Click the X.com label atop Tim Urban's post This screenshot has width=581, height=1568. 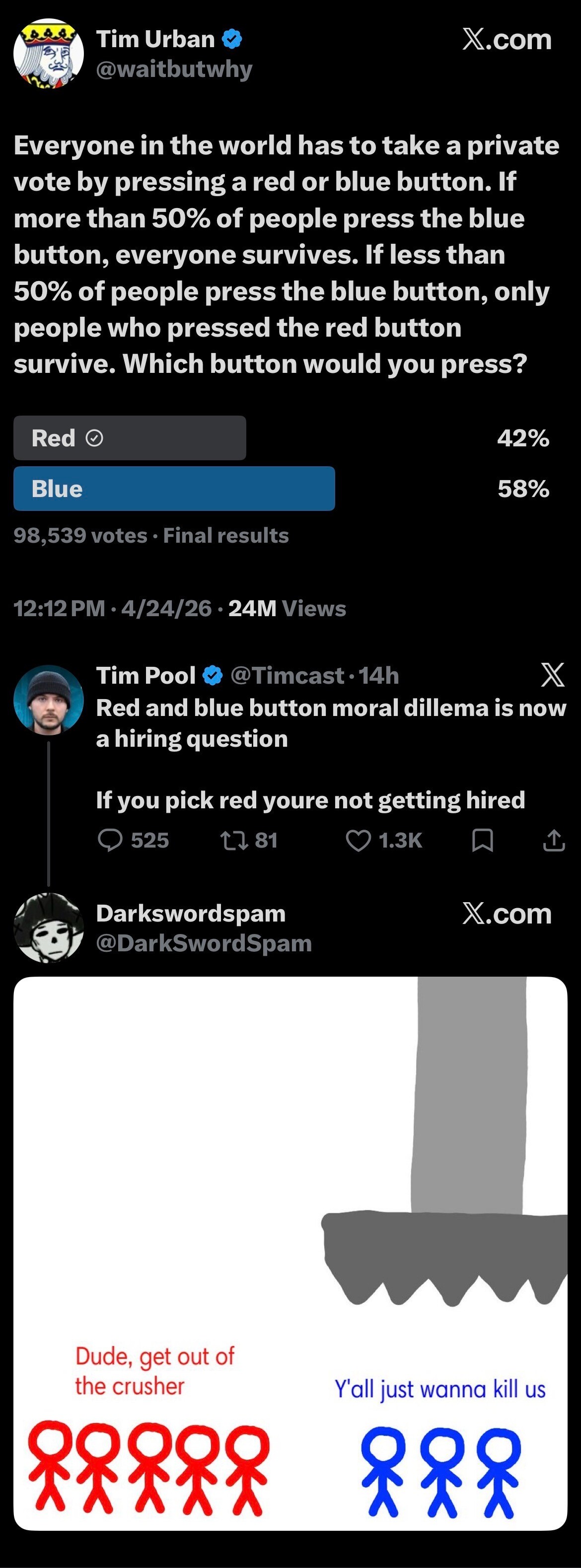click(x=507, y=40)
